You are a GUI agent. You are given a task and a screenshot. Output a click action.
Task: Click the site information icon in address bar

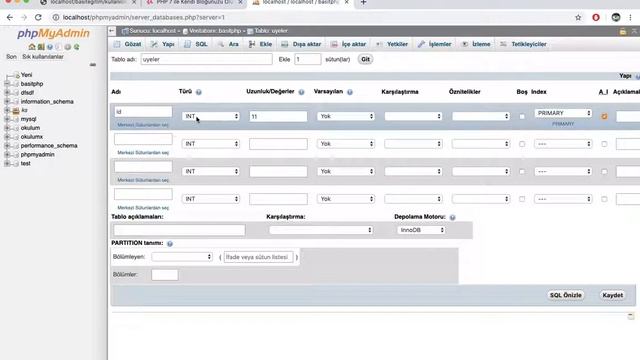pyautogui.click(x=56, y=18)
